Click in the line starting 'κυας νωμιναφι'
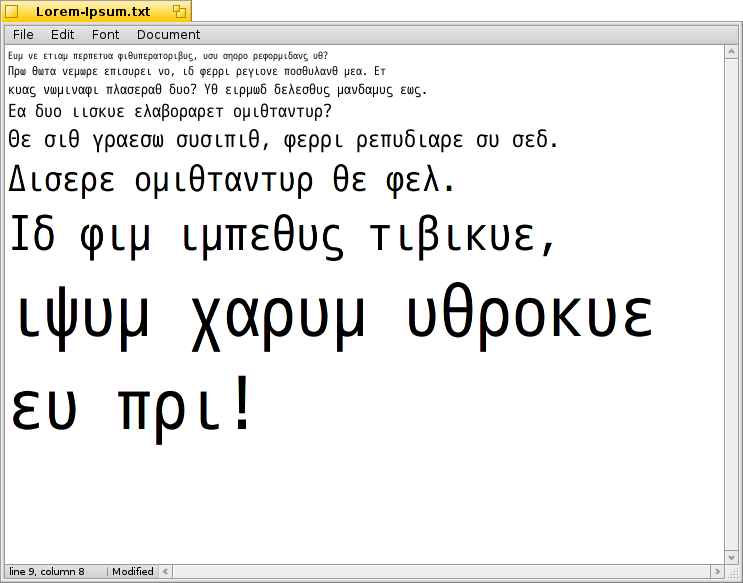 coord(217,90)
